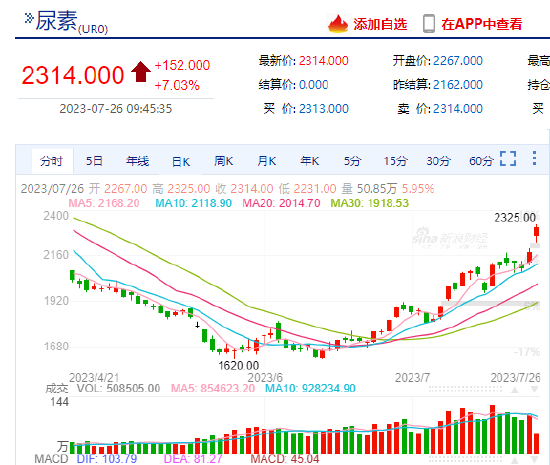Open the three-dot chart options menu
The width and height of the screenshot is (550, 465).
[x=534, y=159]
